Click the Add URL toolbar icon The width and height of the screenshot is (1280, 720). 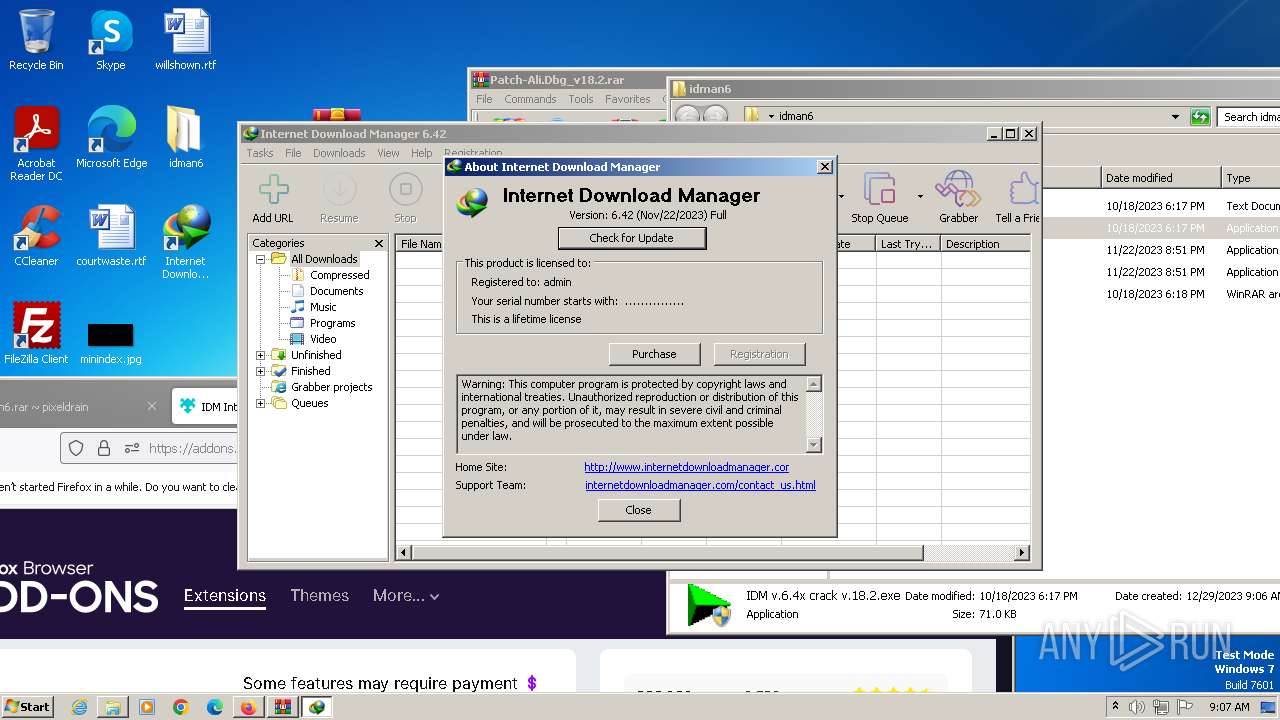click(x=273, y=198)
